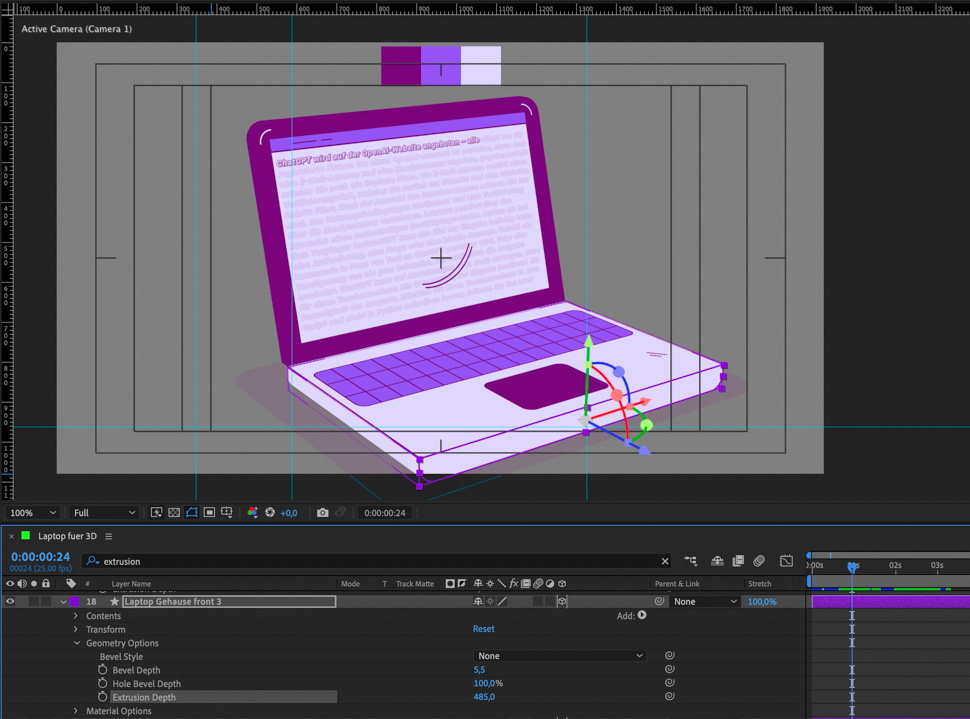
Task: Toggle Fast Previews icon in viewer toolbar
Action: 156,513
